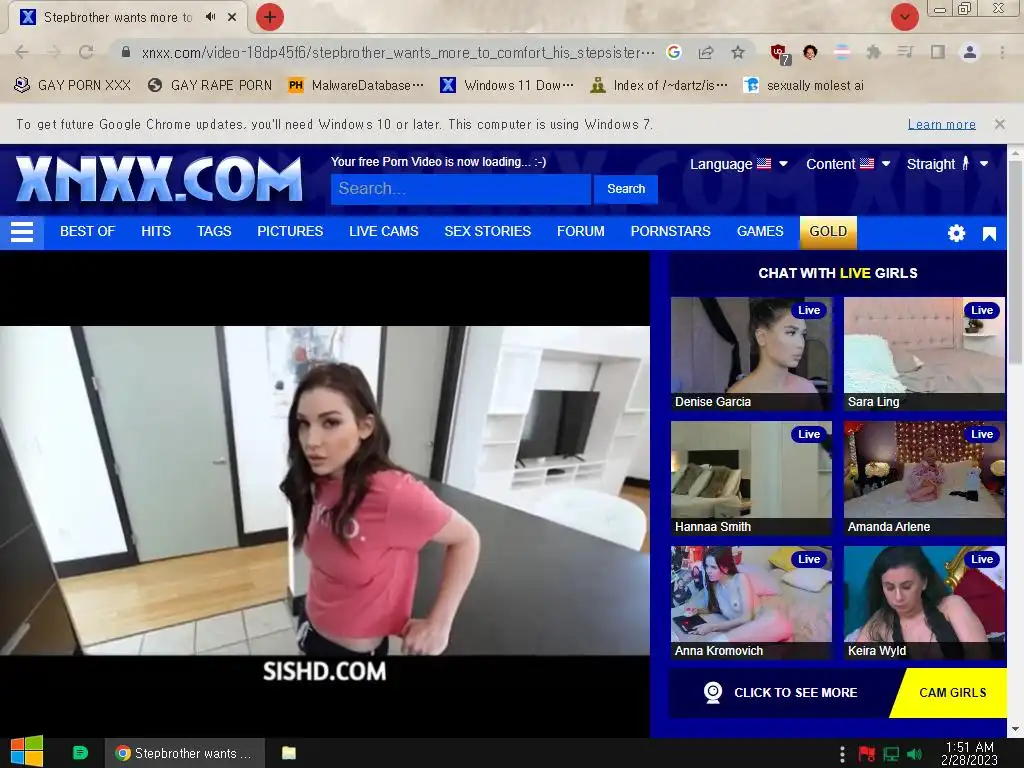Expand the Content country dropdown
Screen dimensions: 1024x768
[x=848, y=164]
